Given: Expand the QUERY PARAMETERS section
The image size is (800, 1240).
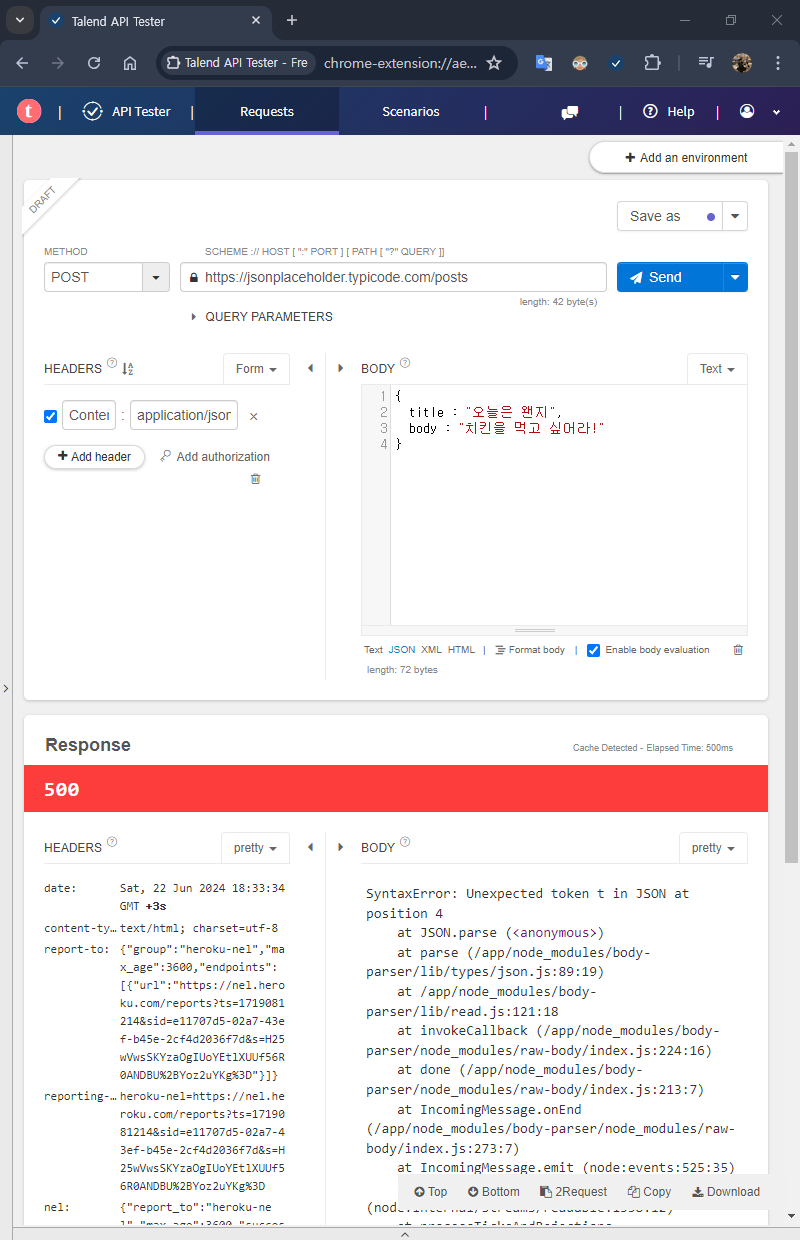Looking at the screenshot, I should pos(262,317).
